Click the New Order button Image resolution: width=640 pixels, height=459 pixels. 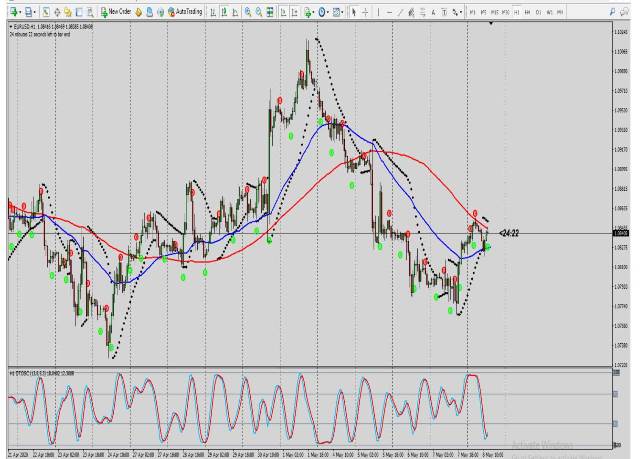point(116,11)
